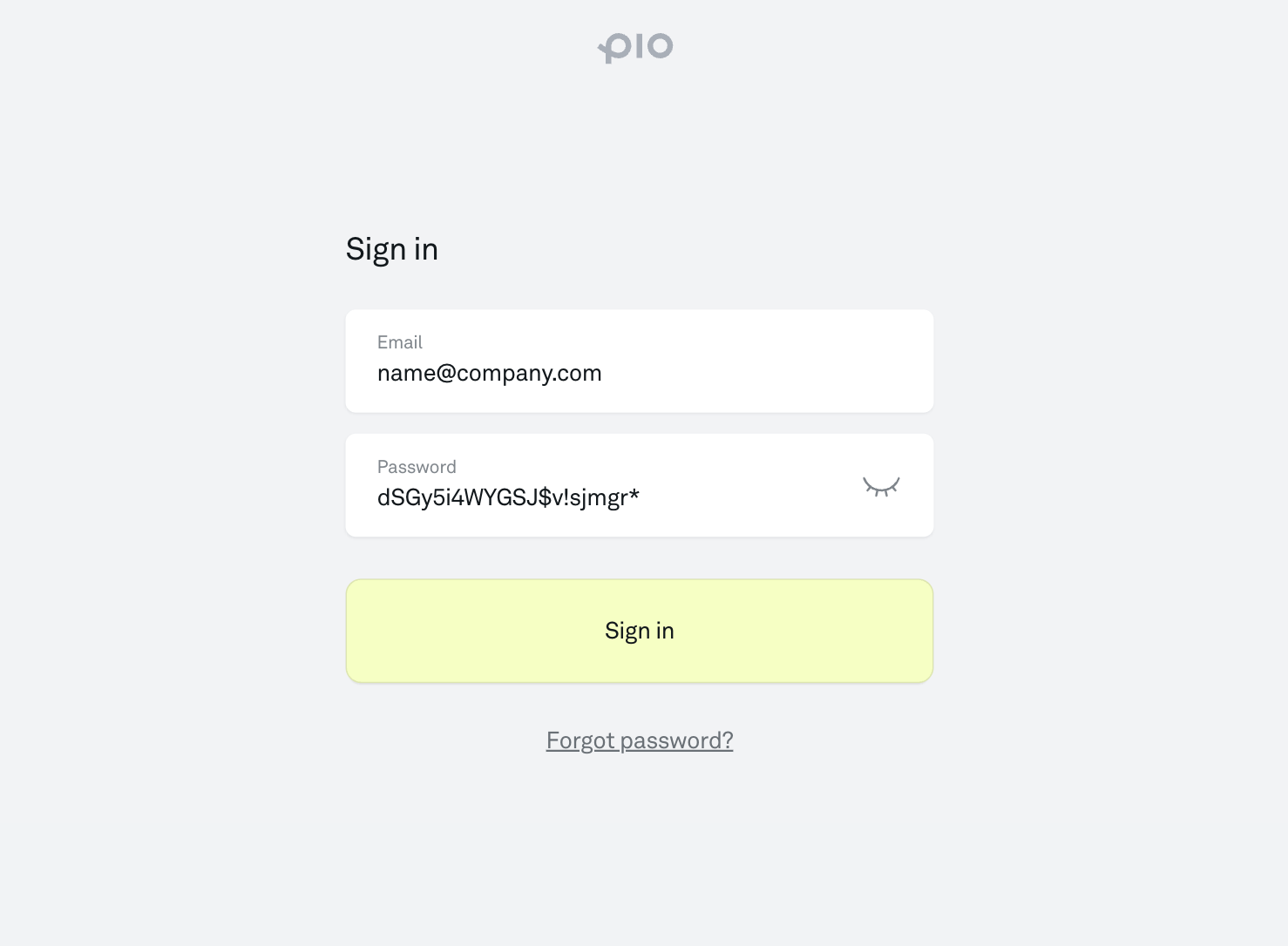Select the Pio brand wordmark
Image resolution: width=1288 pixels, height=946 pixels.
[635, 47]
